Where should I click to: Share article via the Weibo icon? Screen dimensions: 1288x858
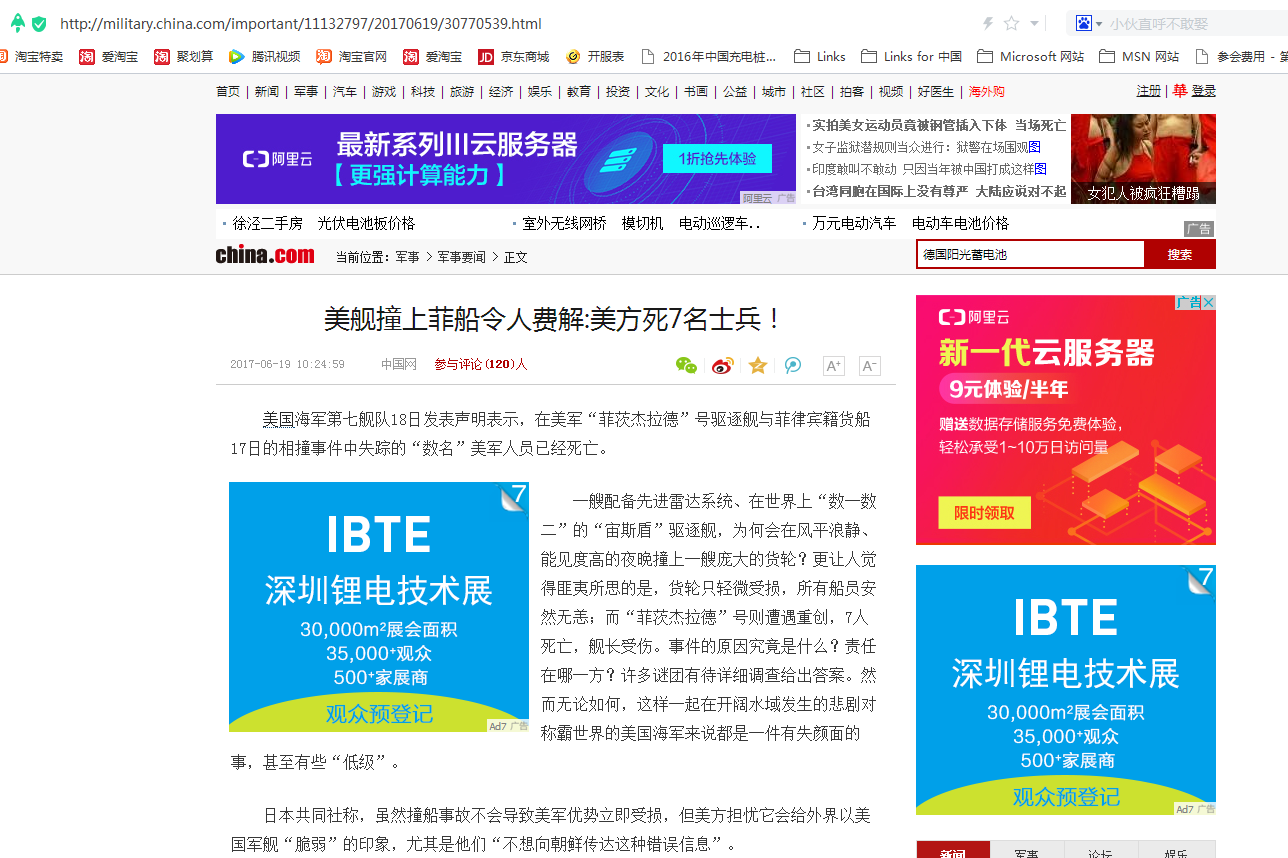click(723, 366)
